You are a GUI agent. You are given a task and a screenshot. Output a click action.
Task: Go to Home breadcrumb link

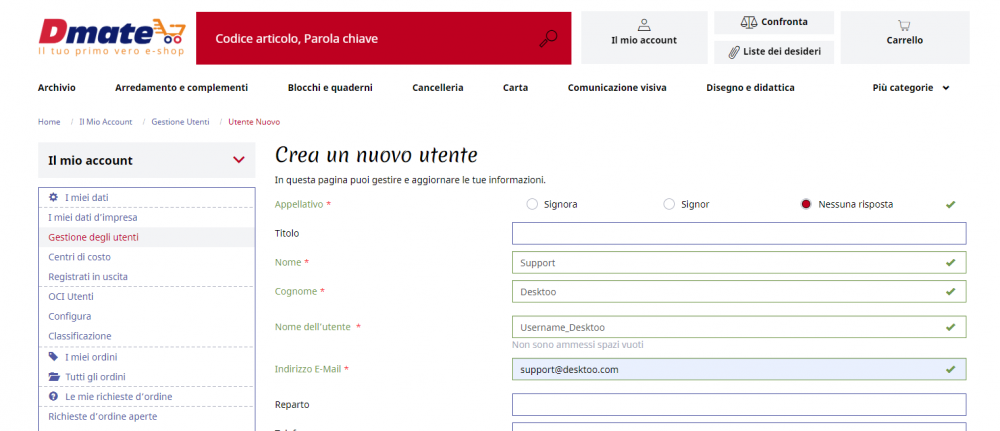[x=49, y=122]
